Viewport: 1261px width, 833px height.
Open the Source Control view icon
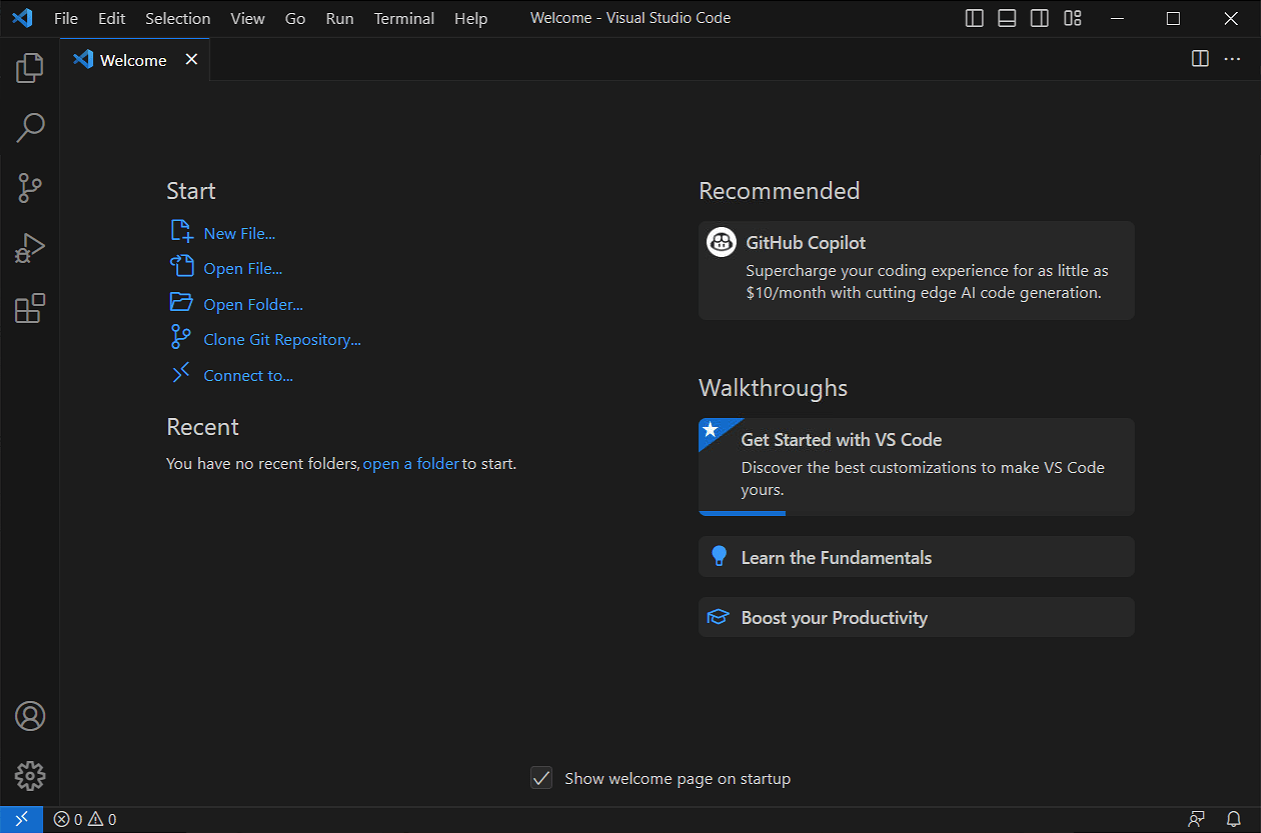(x=30, y=187)
